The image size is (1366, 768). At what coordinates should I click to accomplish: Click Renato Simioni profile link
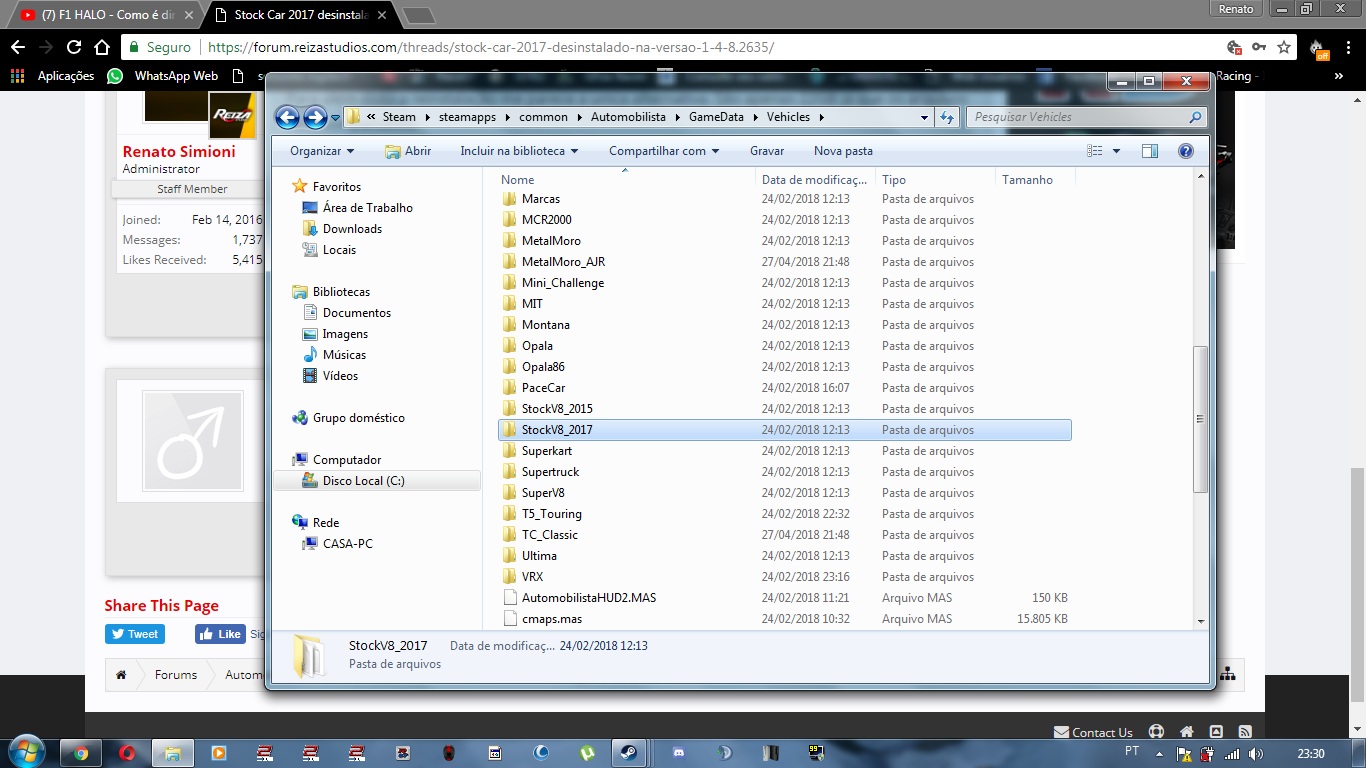coord(179,152)
